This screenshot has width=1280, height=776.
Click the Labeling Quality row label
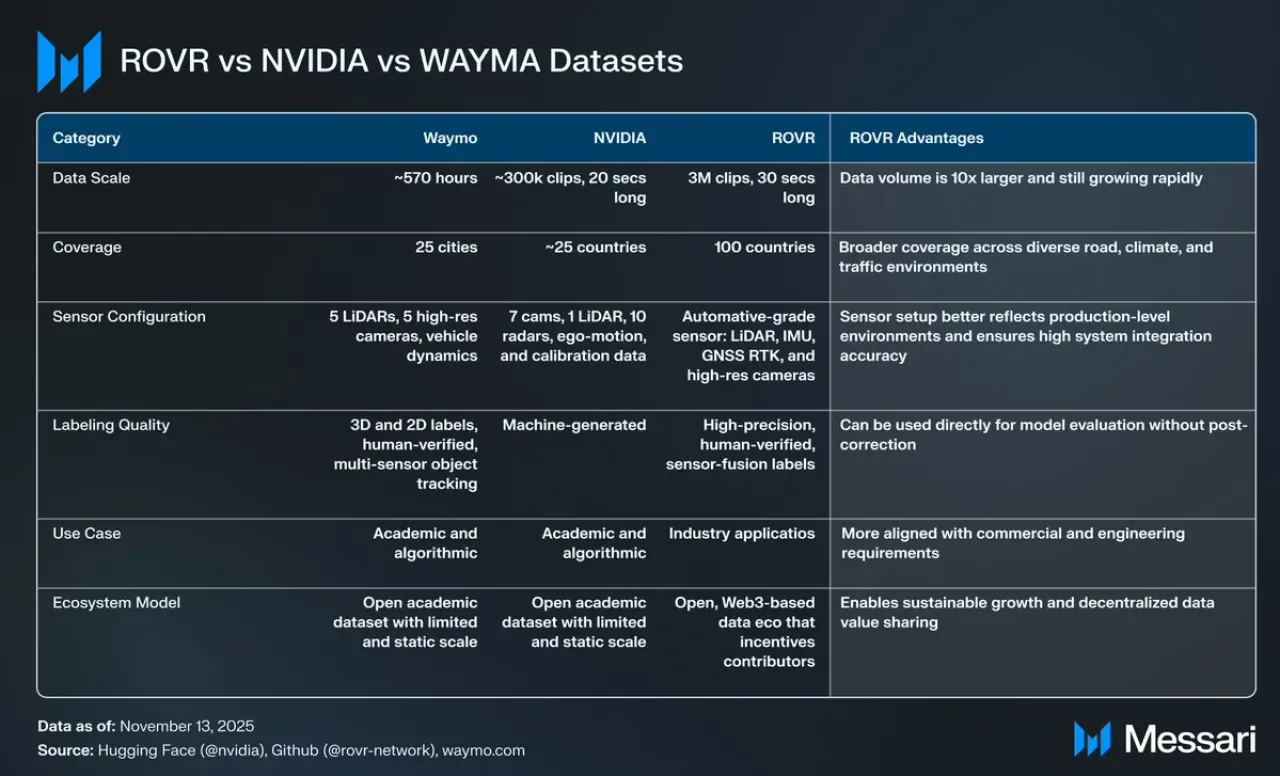click(111, 425)
